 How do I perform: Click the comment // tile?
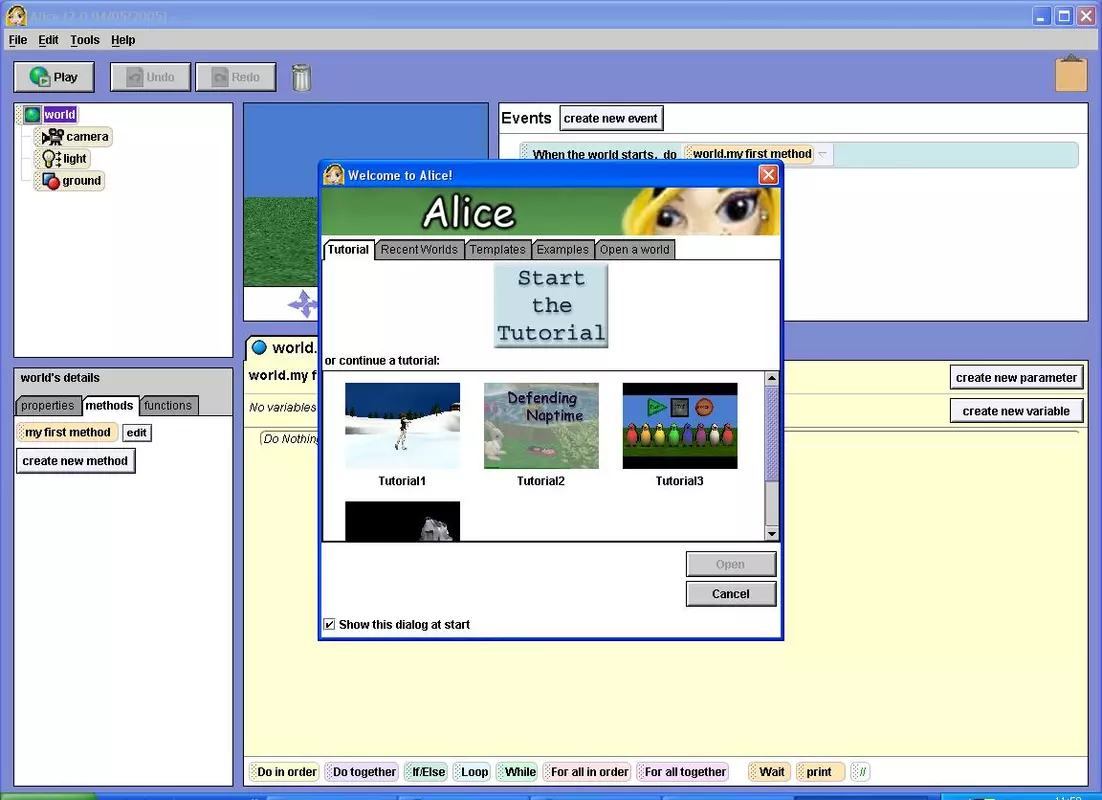[x=860, y=772]
